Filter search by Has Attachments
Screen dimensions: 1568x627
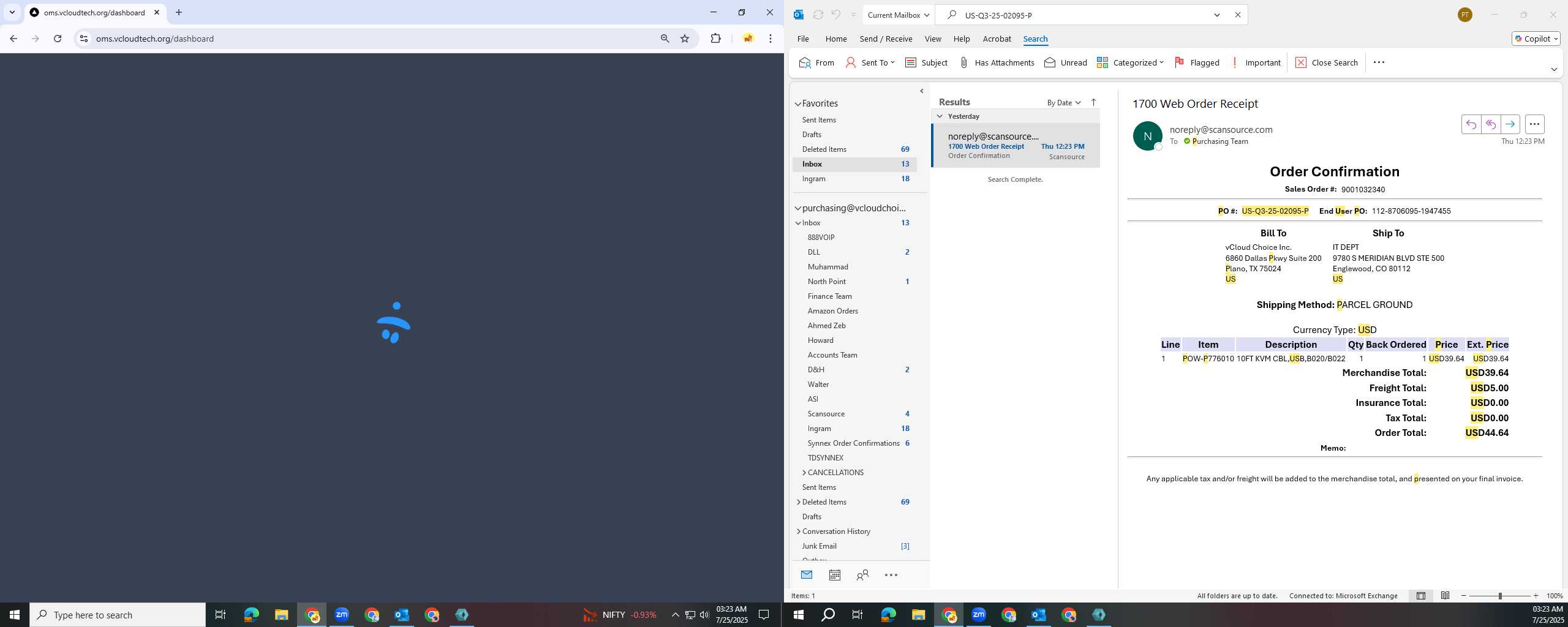[997, 62]
